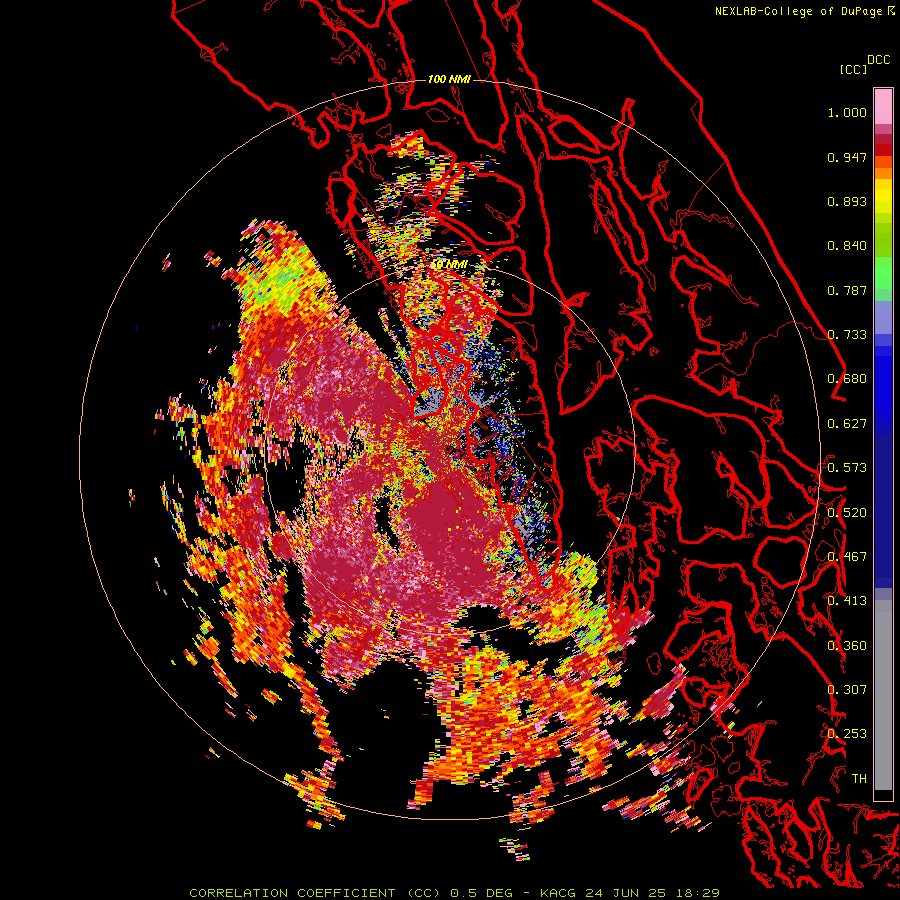Click the 0.893 color scale value
The image size is (900, 900).
coord(847,201)
